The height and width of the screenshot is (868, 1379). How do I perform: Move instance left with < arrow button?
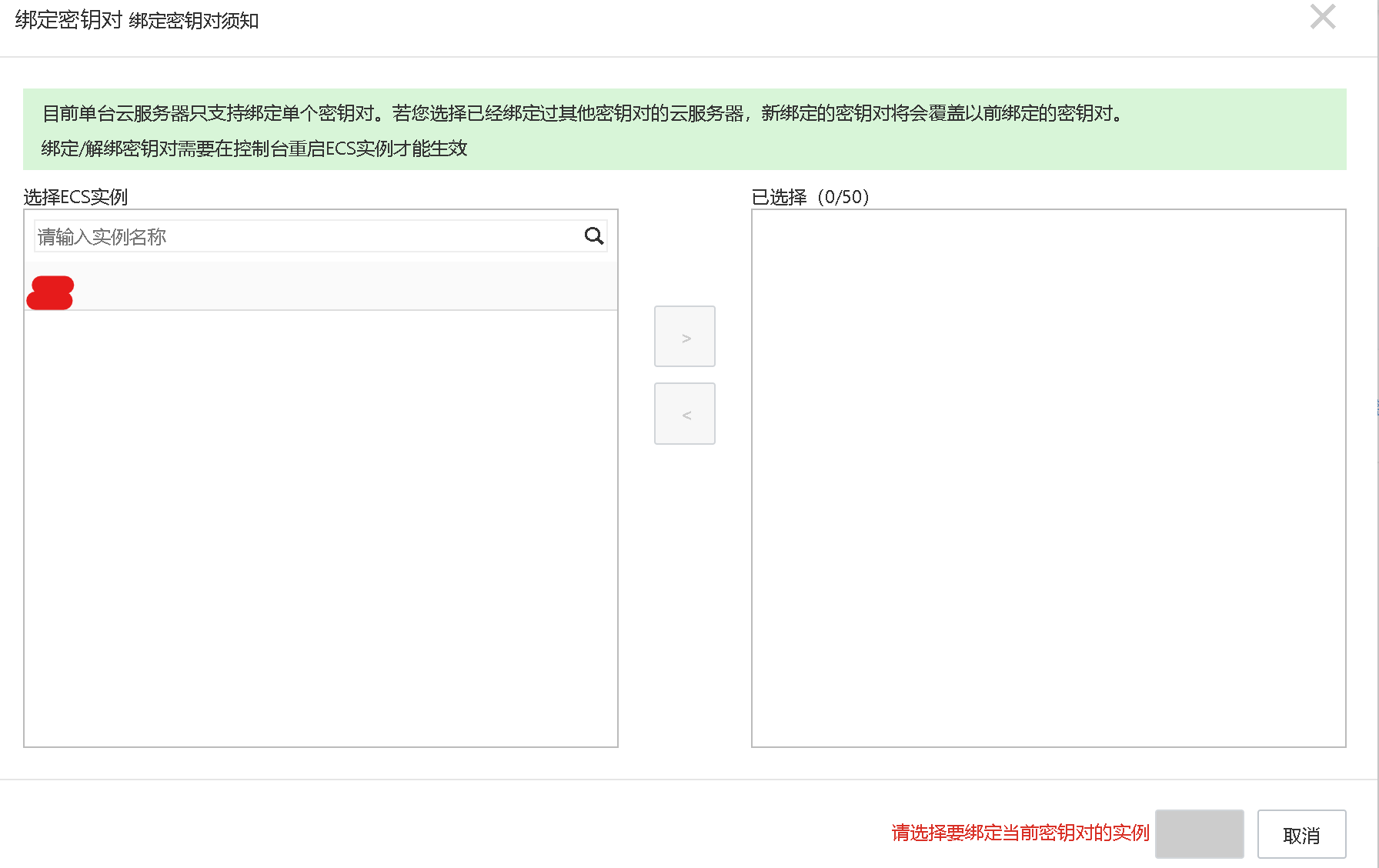[685, 413]
